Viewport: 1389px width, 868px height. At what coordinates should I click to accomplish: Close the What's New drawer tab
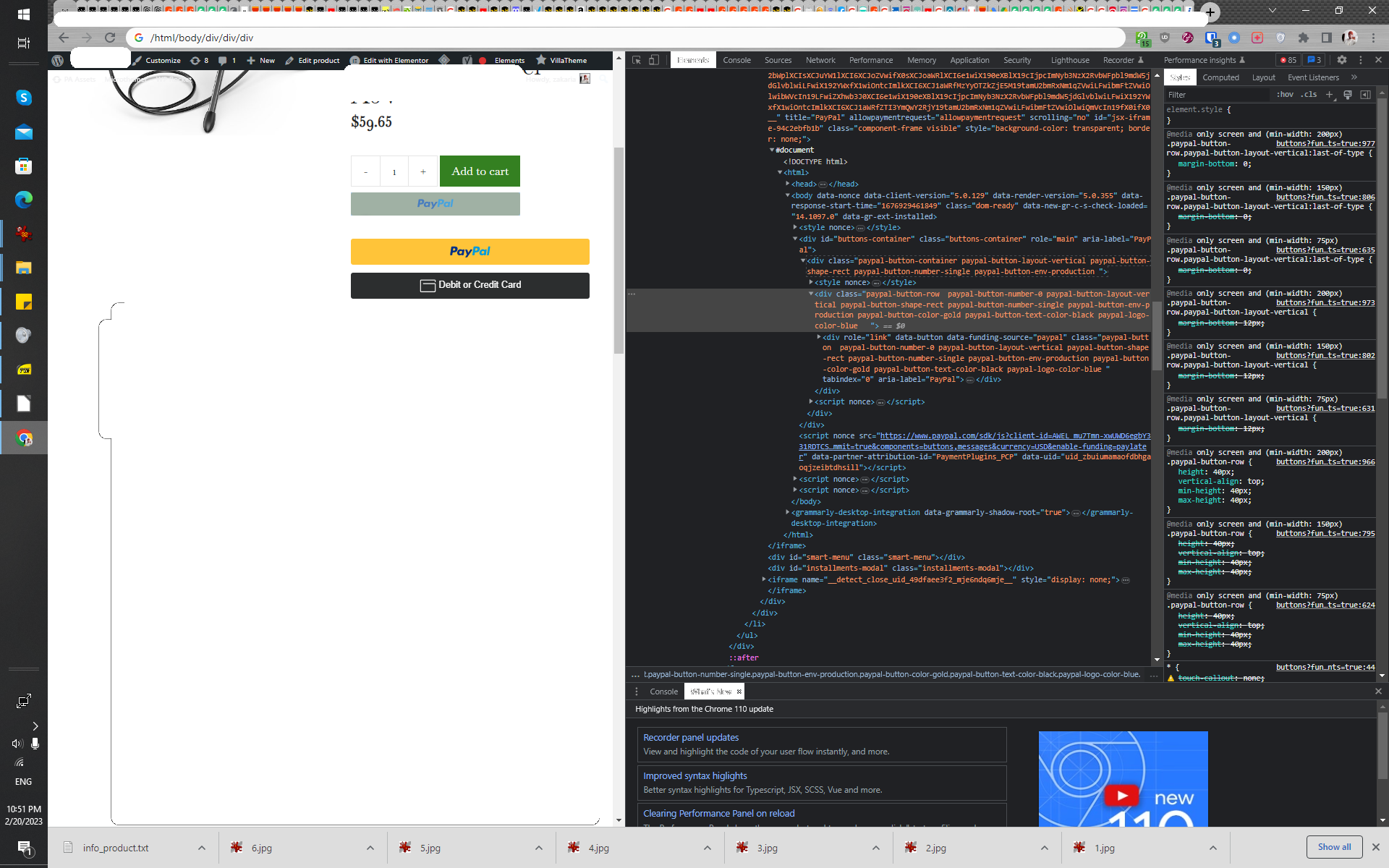[x=739, y=692]
